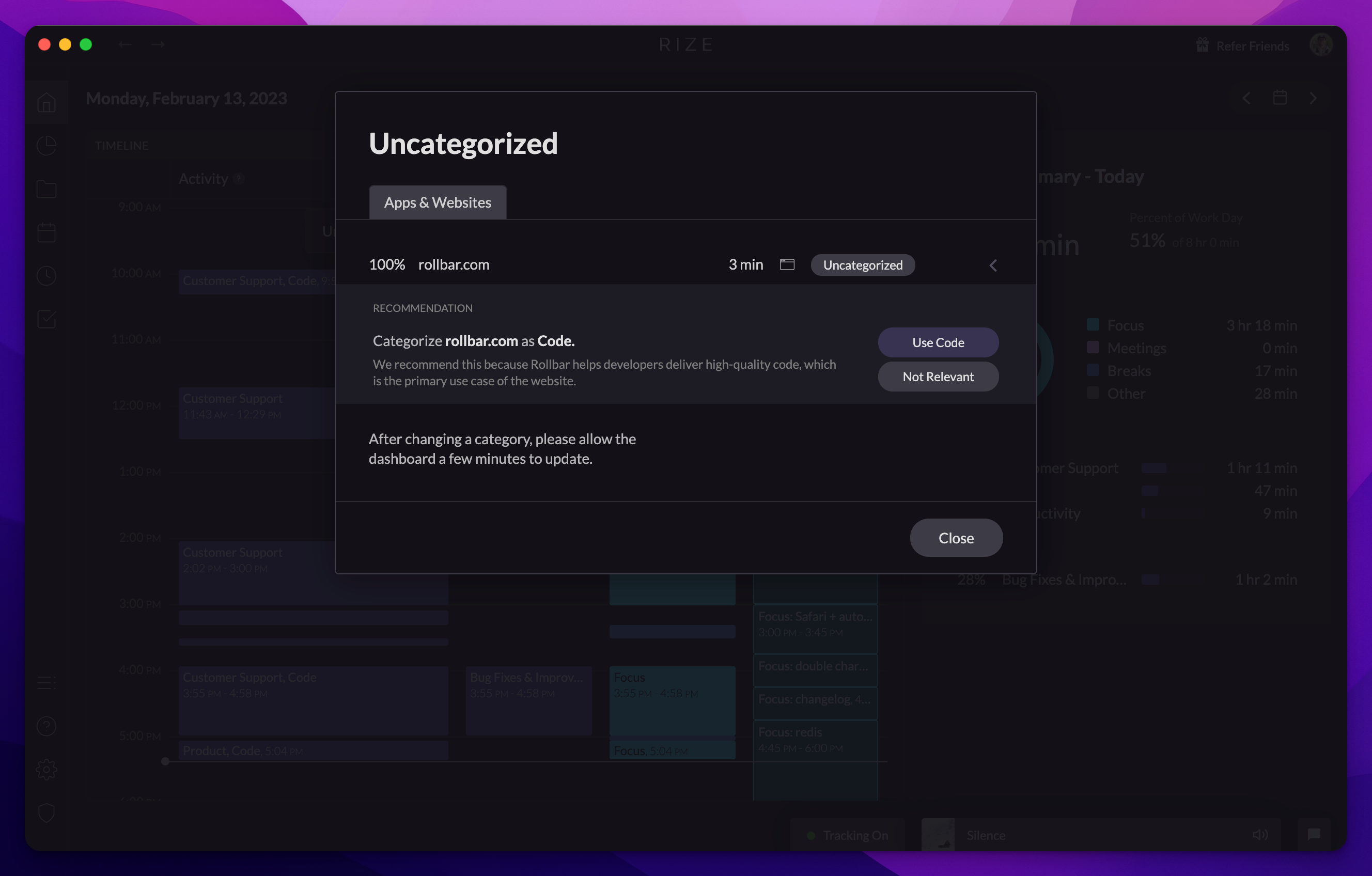The width and height of the screenshot is (1372, 876).
Task: Click the Activity help question icon
Action: coord(239,178)
